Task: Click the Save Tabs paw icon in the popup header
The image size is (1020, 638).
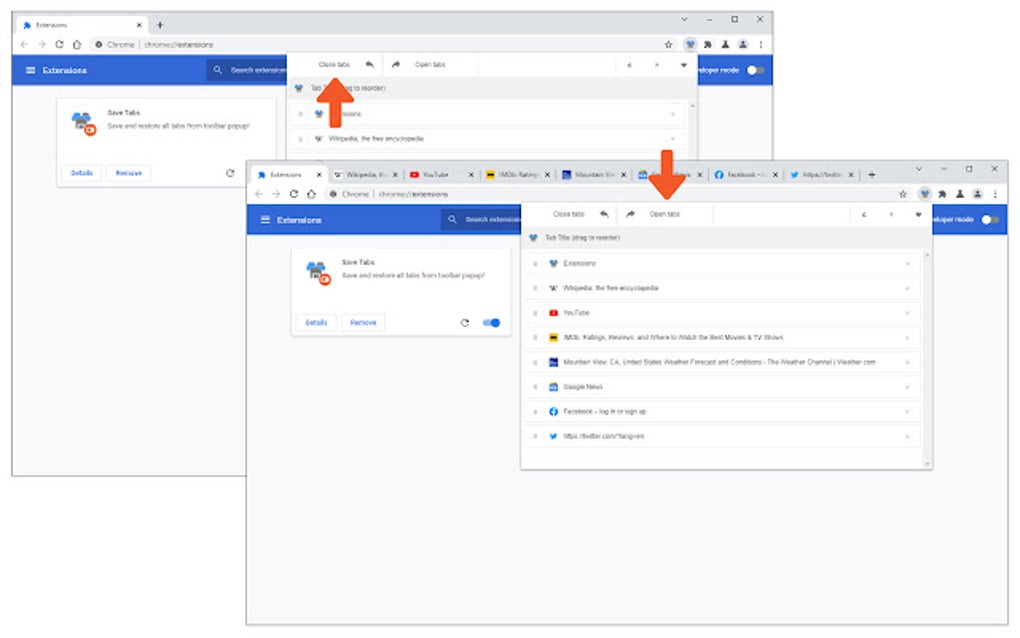Action: pyautogui.click(x=533, y=237)
